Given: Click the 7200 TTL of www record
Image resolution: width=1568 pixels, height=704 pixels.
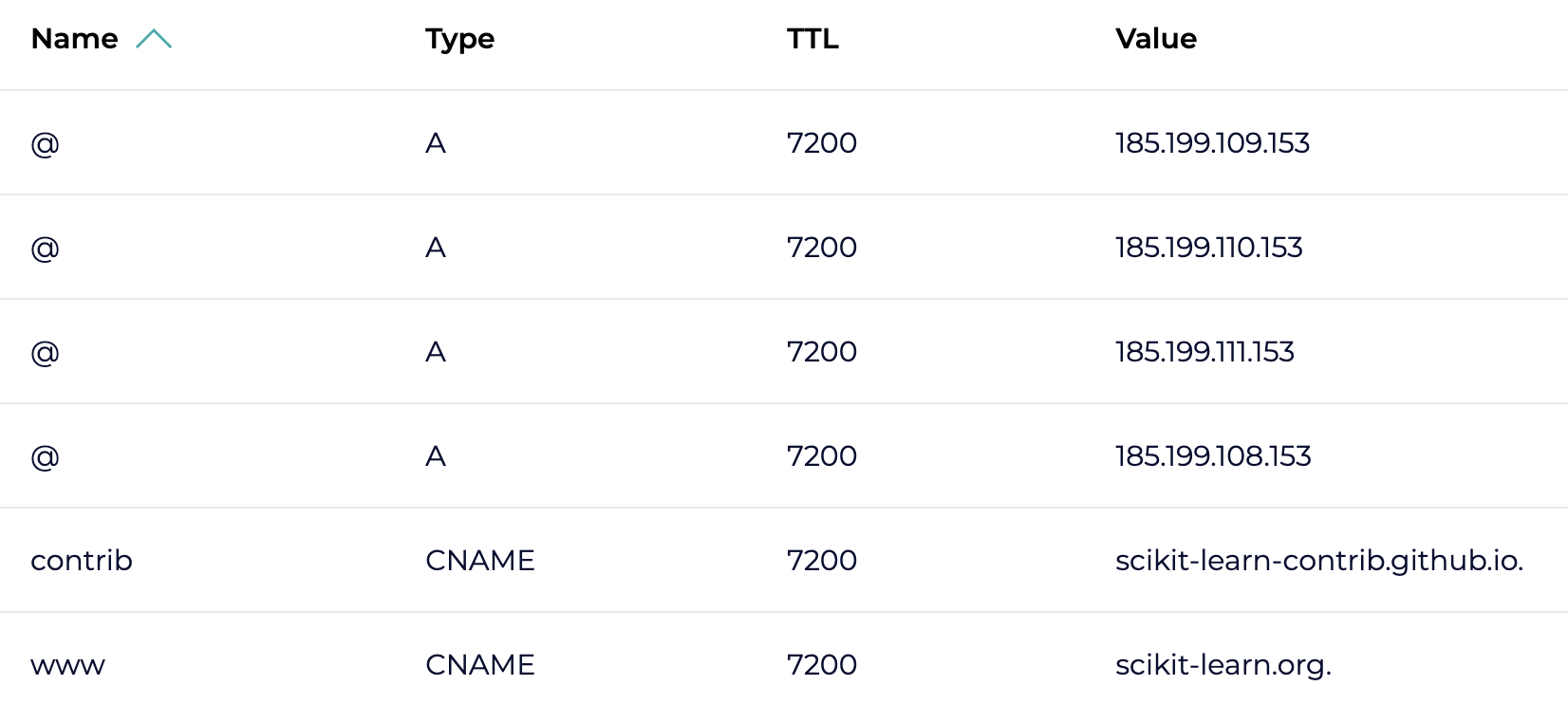Looking at the screenshot, I should pyautogui.click(x=822, y=665).
